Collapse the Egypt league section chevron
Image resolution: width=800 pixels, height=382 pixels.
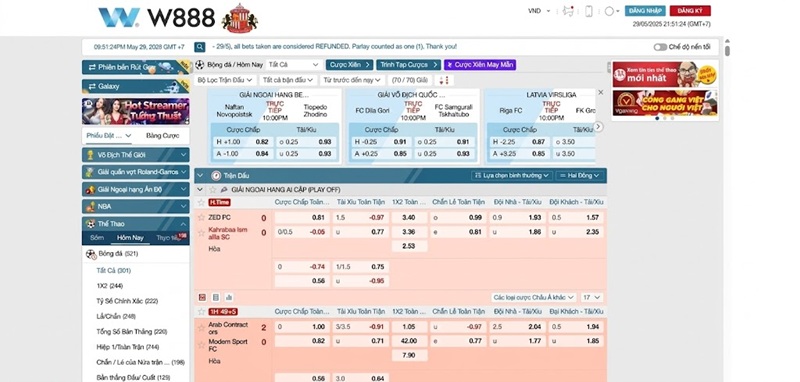(201, 189)
